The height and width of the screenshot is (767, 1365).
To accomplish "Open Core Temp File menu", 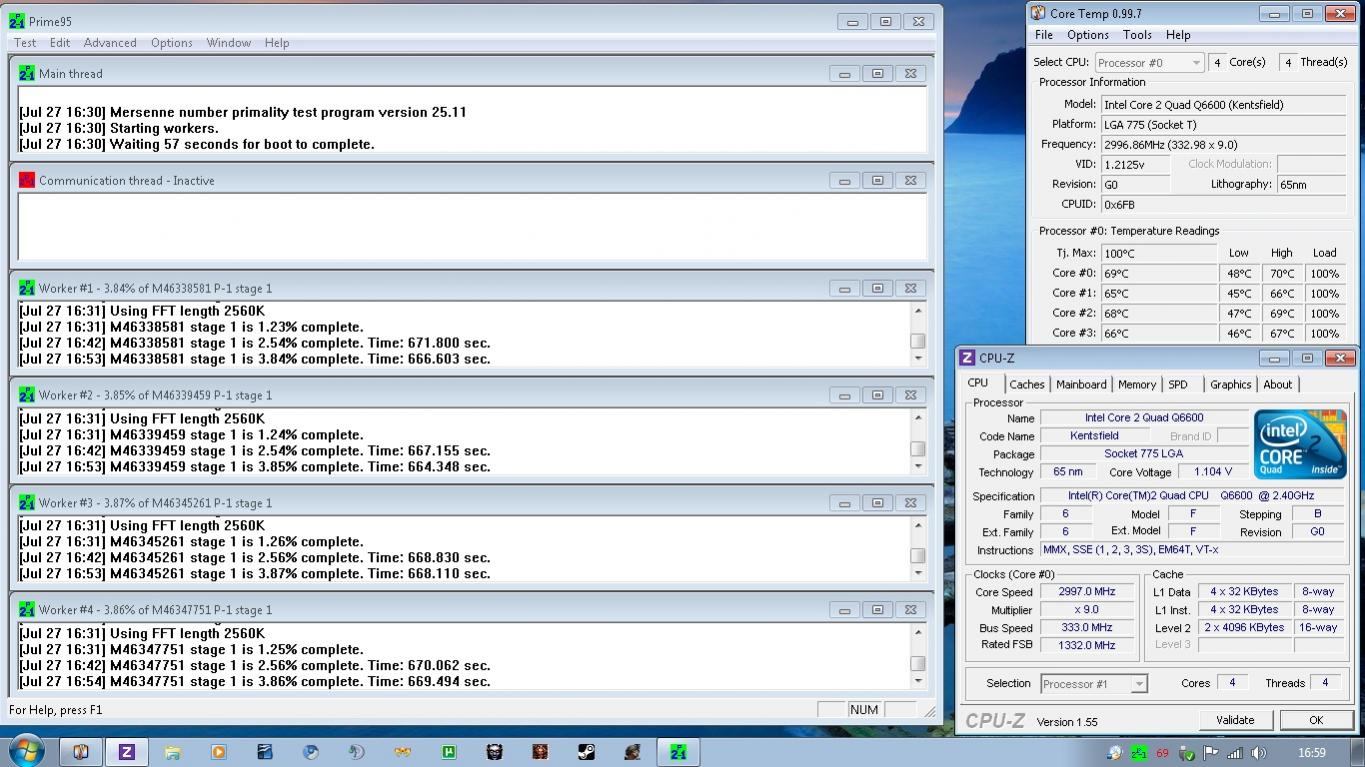I will (1043, 35).
